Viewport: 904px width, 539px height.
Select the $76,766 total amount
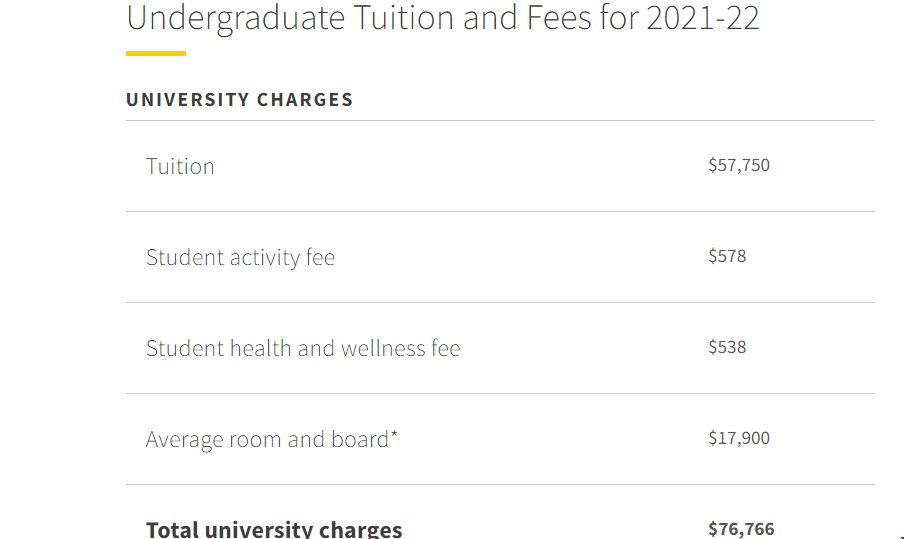[741, 529]
